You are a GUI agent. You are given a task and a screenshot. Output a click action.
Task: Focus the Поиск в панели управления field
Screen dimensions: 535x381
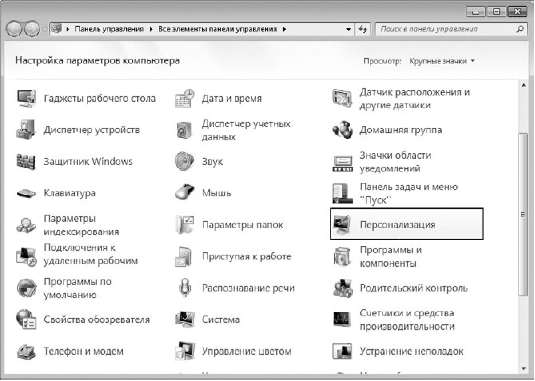(x=451, y=29)
